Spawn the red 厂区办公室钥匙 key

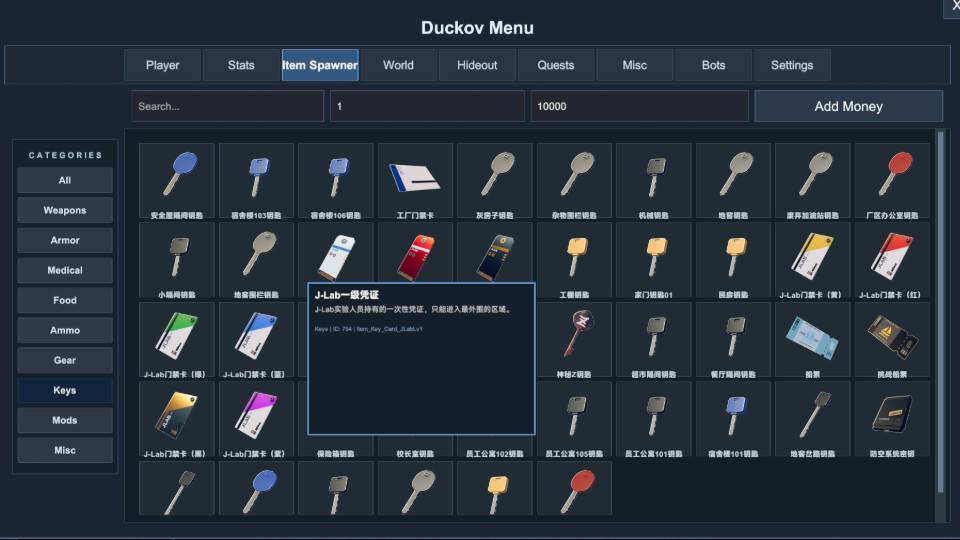(x=892, y=179)
